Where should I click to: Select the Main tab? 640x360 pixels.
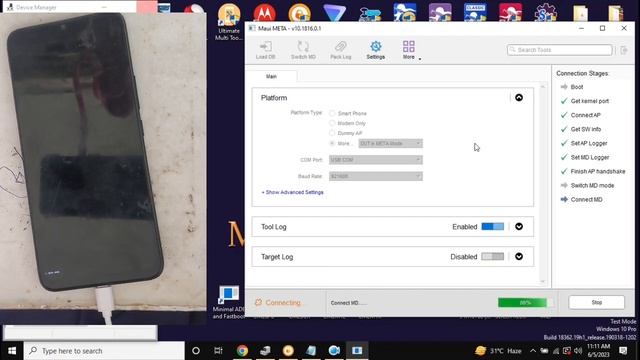(x=271, y=76)
